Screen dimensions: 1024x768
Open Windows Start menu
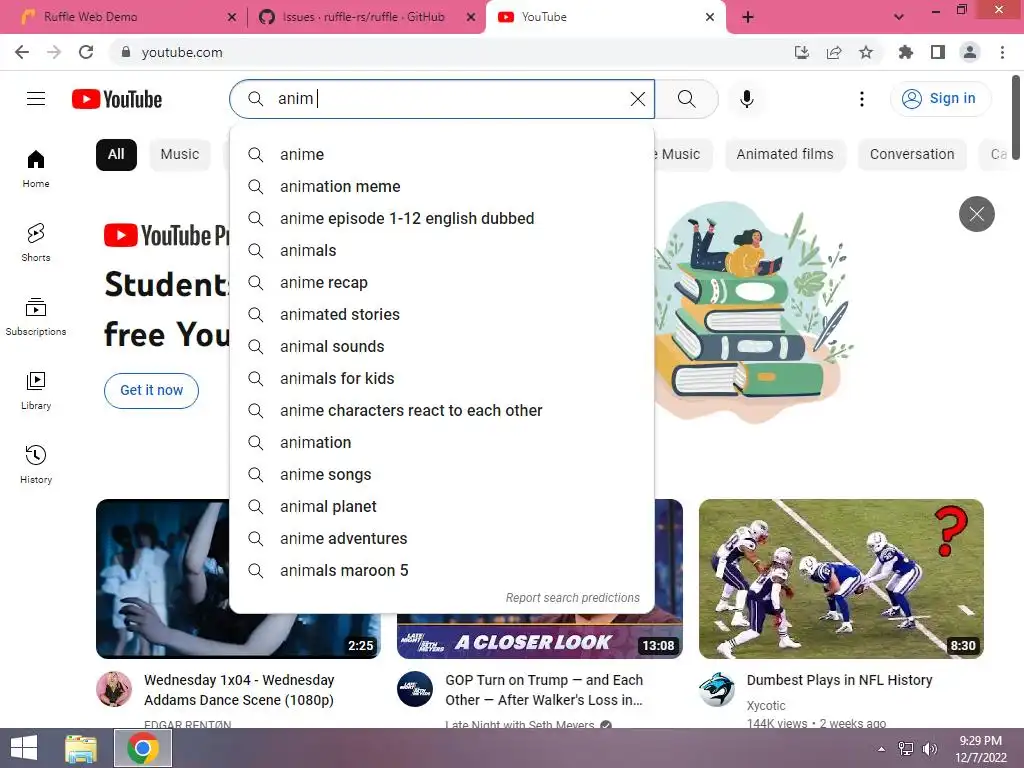pyautogui.click(x=24, y=748)
